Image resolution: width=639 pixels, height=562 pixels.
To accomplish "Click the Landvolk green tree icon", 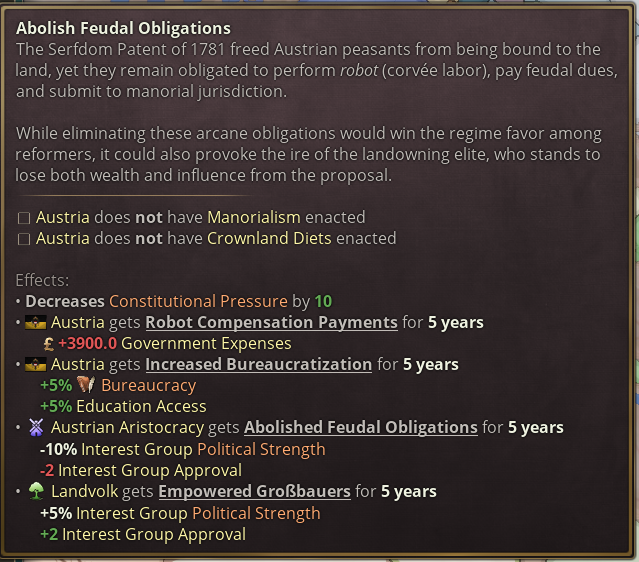I will [x=36, y=491].
